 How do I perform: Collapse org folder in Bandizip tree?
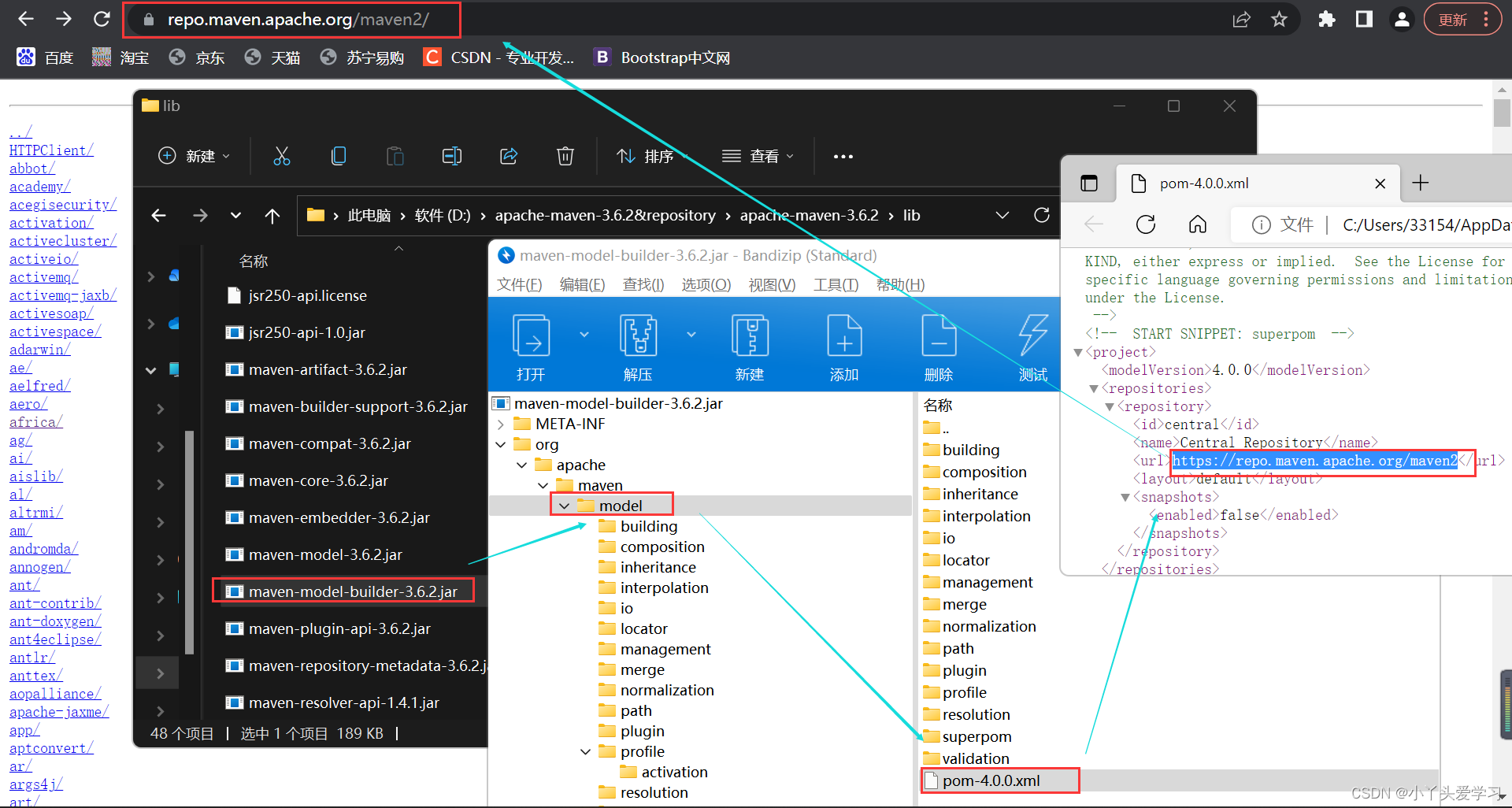501,444
